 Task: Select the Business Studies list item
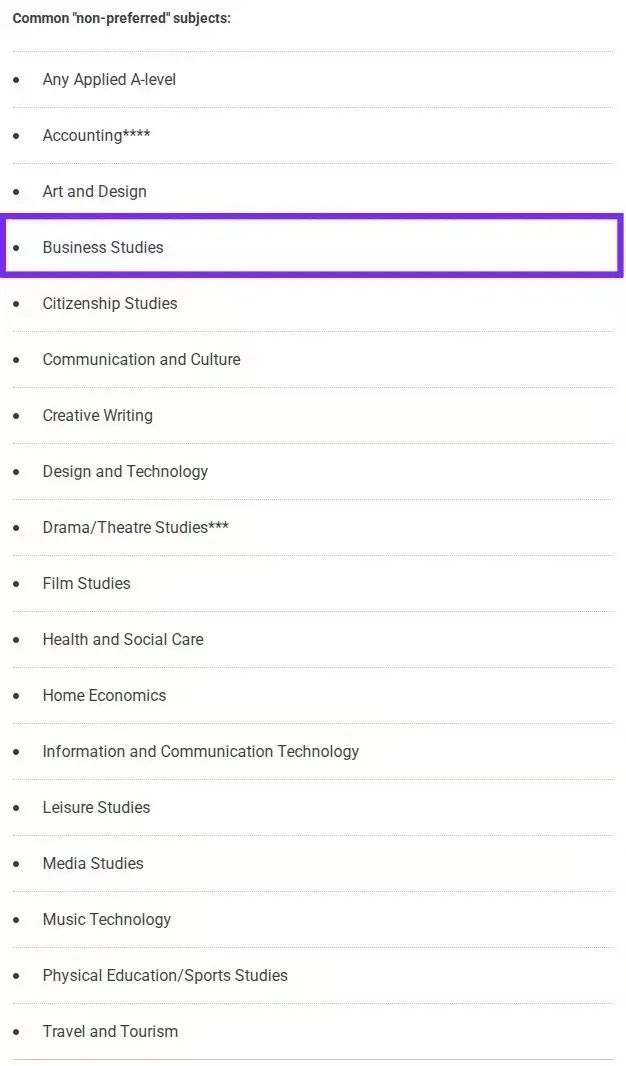[312, 247]
